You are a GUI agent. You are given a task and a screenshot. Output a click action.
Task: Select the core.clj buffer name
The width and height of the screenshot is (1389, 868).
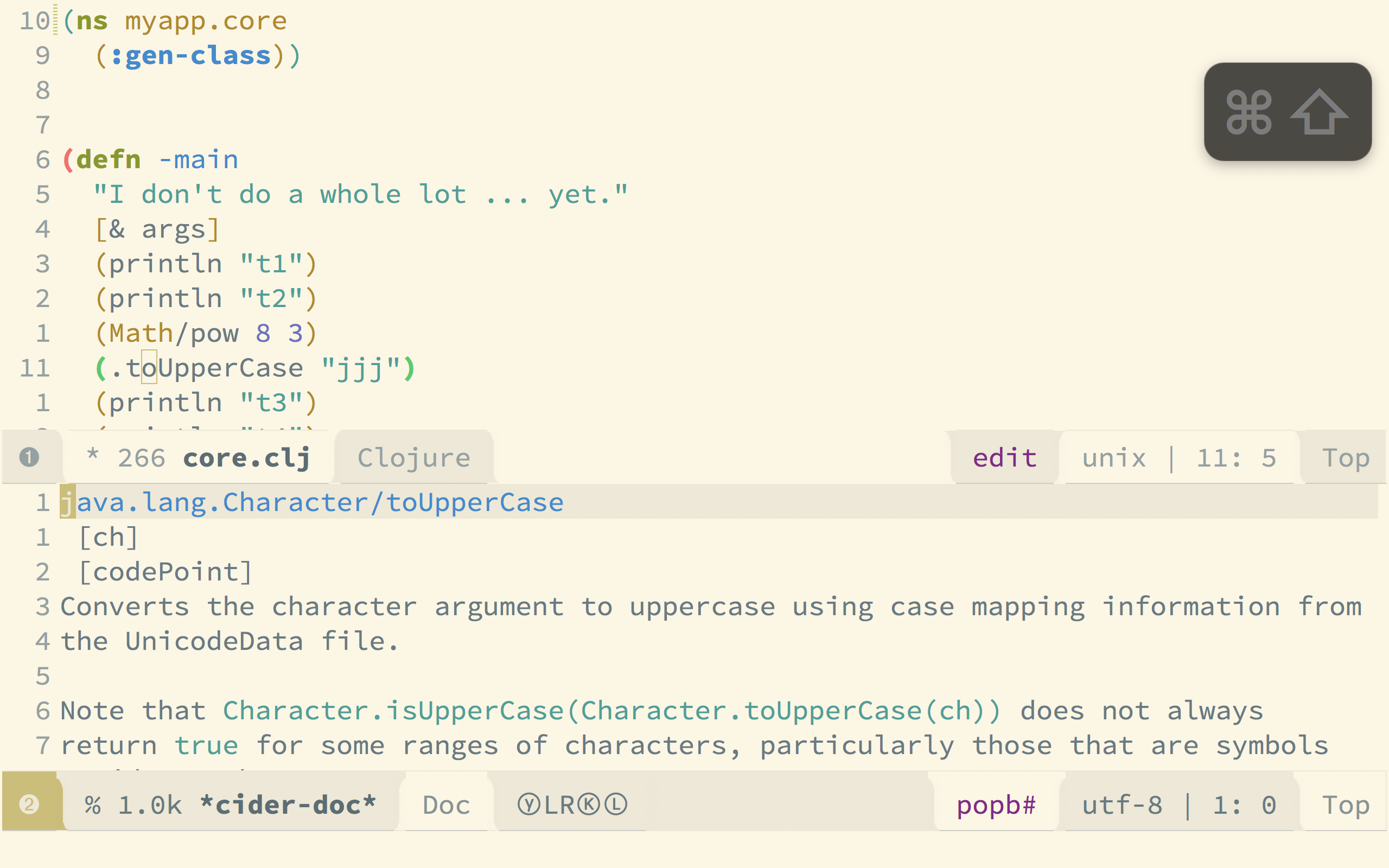click(247, 458)
